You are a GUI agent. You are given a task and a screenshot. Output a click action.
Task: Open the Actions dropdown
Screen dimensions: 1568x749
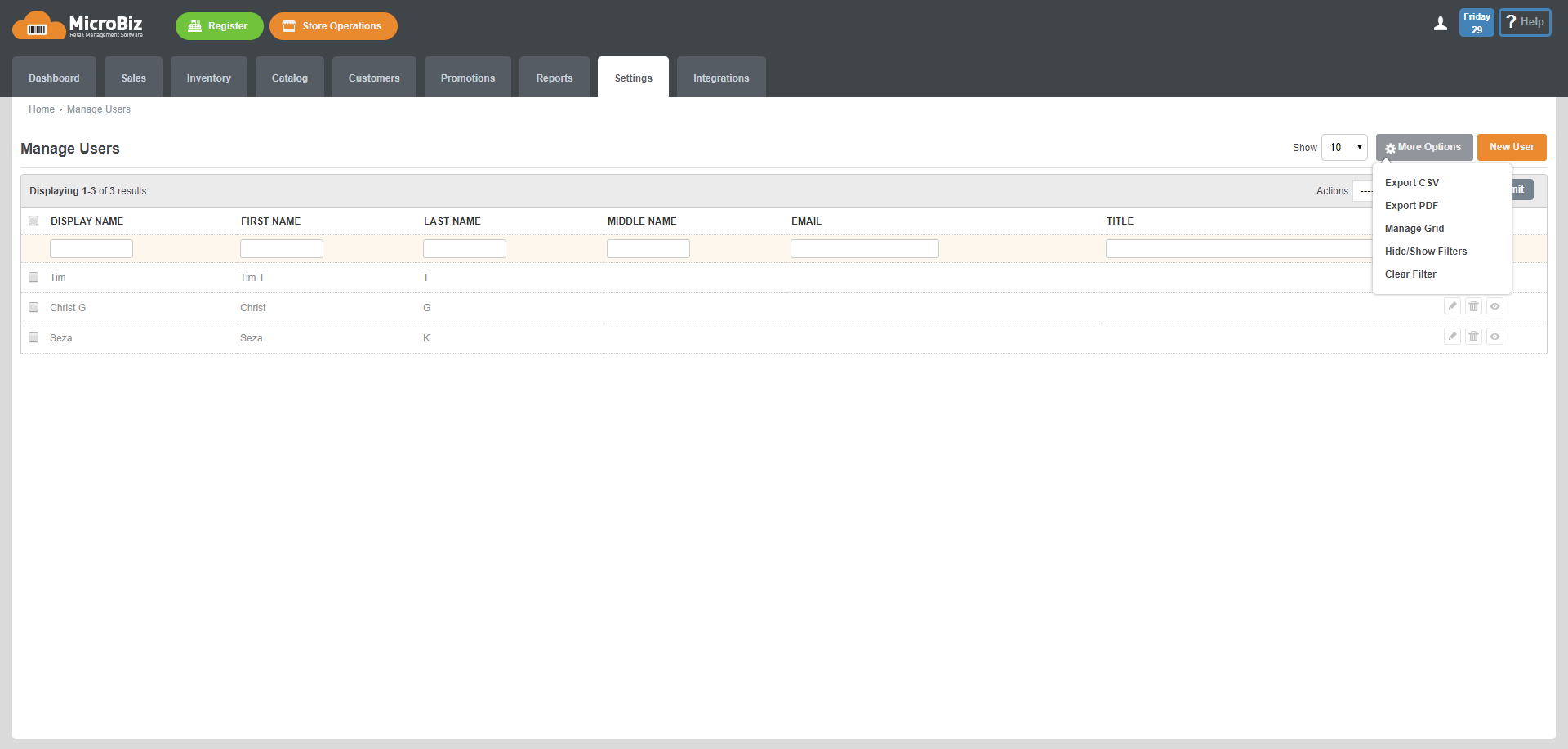tap(1362, 190)
